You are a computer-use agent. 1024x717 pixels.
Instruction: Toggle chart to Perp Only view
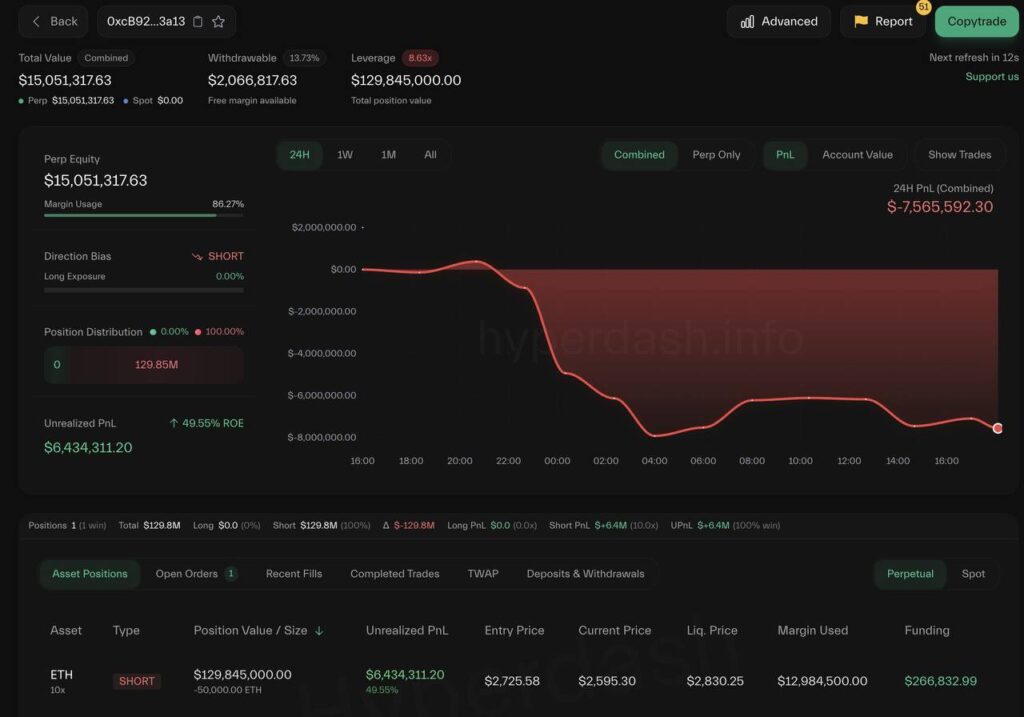click(x=716, y=155)
